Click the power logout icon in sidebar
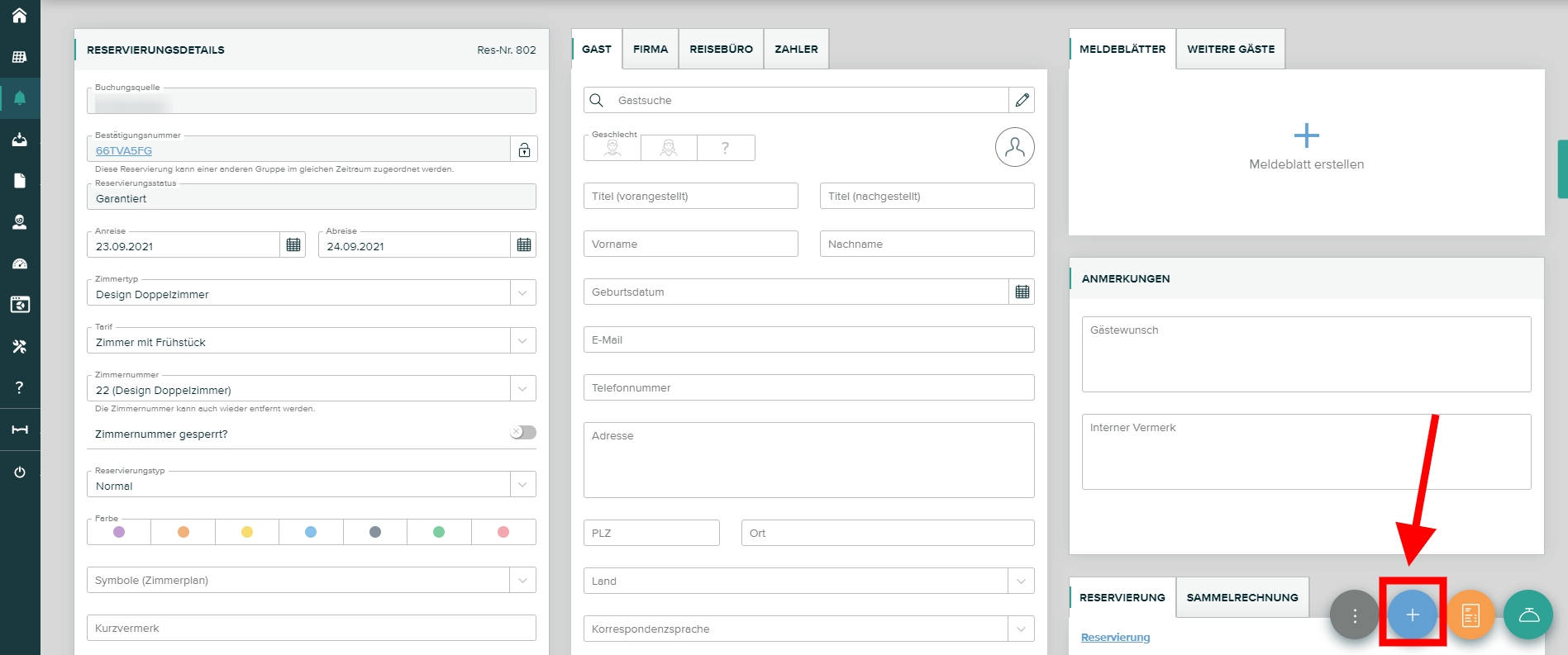1568x655 pixels. pyautogui.click(x=20, y=472)
